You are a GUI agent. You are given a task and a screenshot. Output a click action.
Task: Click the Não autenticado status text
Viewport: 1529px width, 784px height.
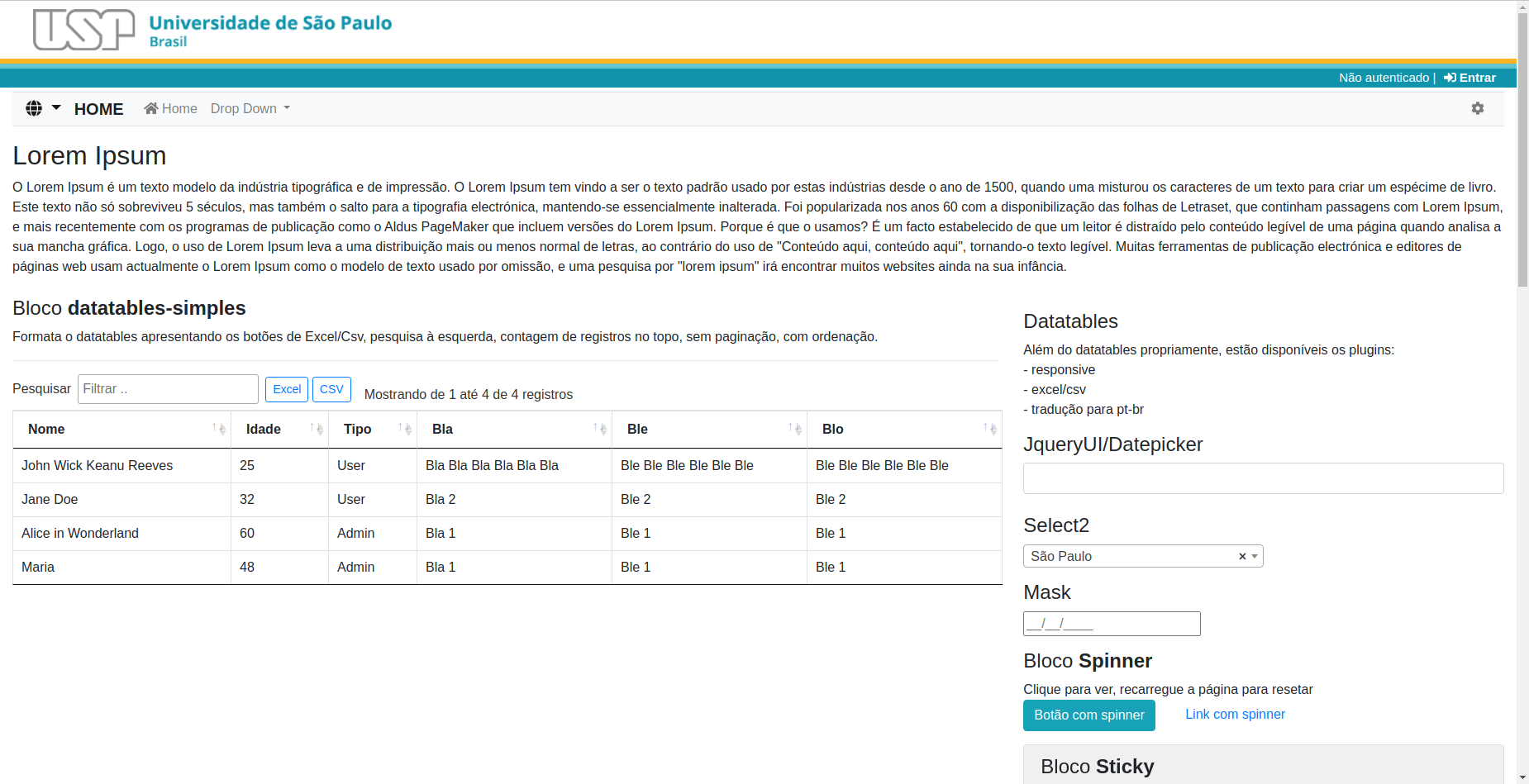pos(1384,78)
